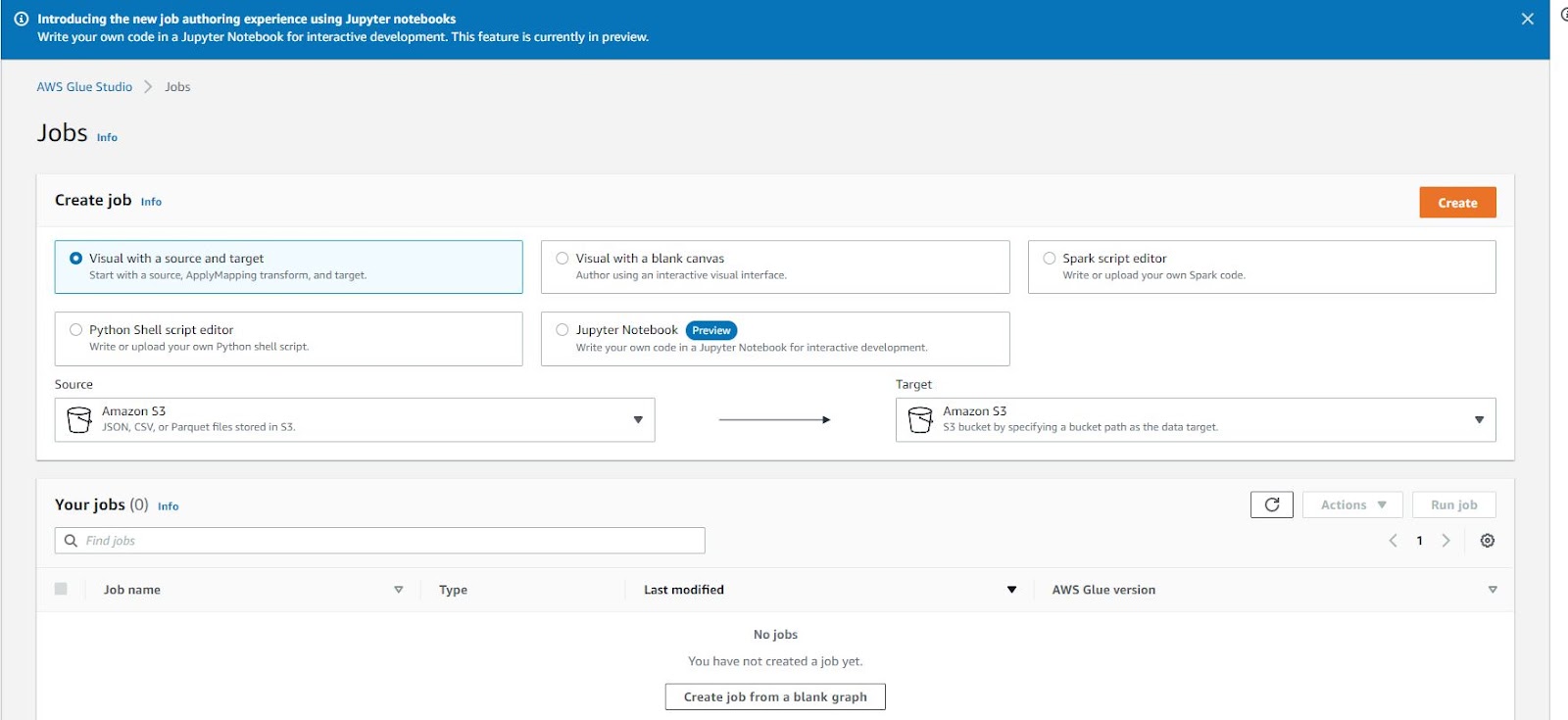This screenshot has width=1568, height=720.
Task: Click into the Find jobs search field
Action: 380,541
